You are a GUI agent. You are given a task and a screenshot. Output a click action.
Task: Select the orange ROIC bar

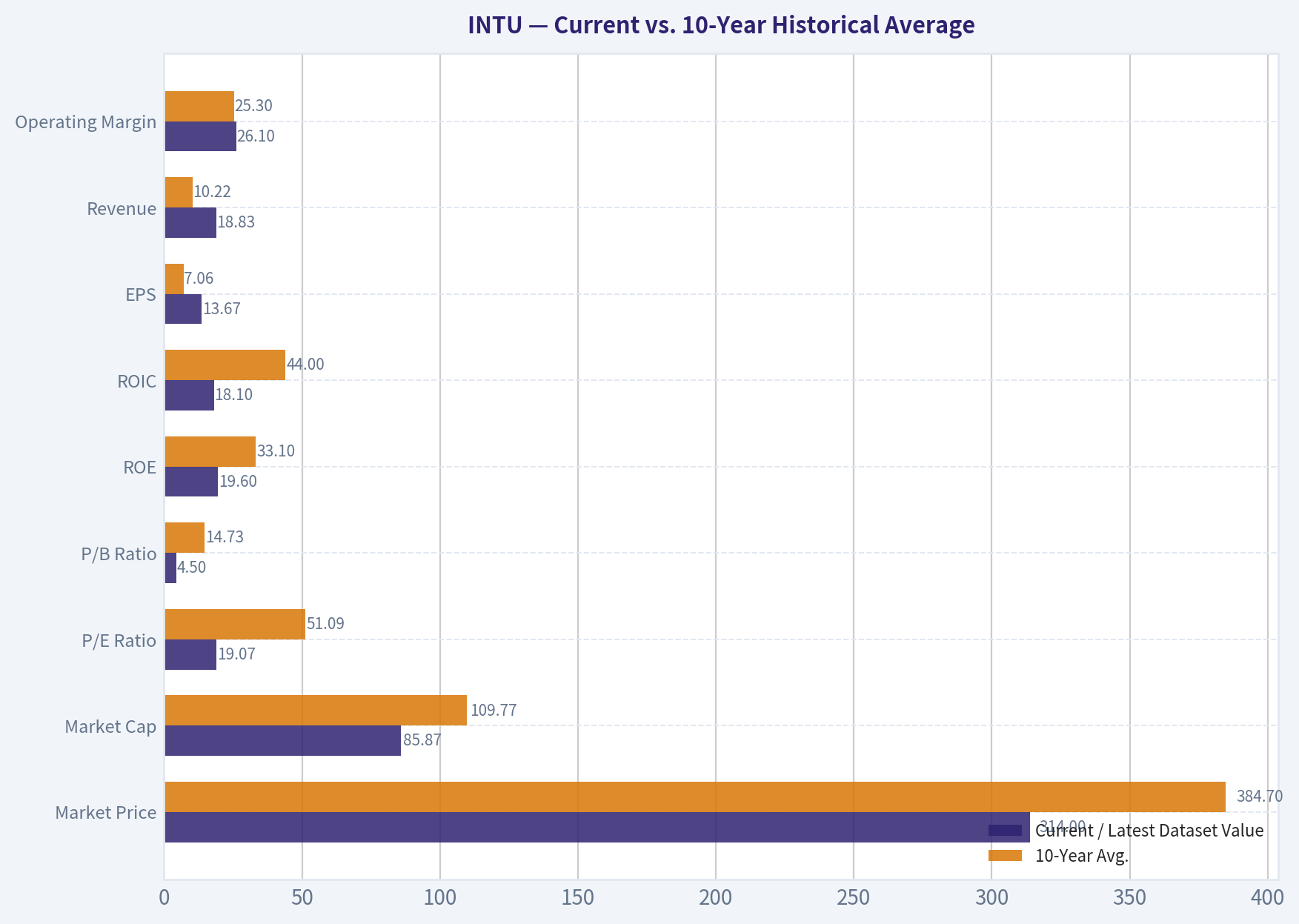(x=225, y=365)
